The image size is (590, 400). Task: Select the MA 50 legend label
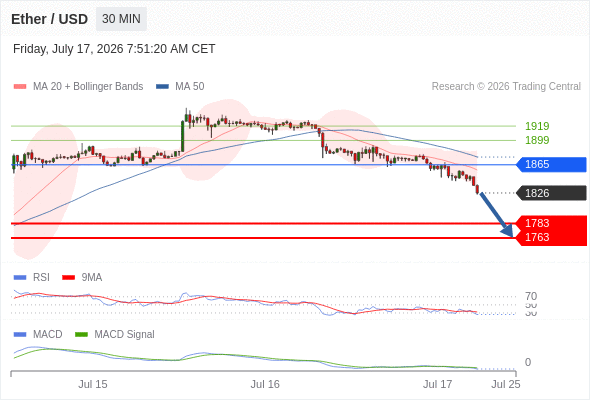(x=190, y=87)
